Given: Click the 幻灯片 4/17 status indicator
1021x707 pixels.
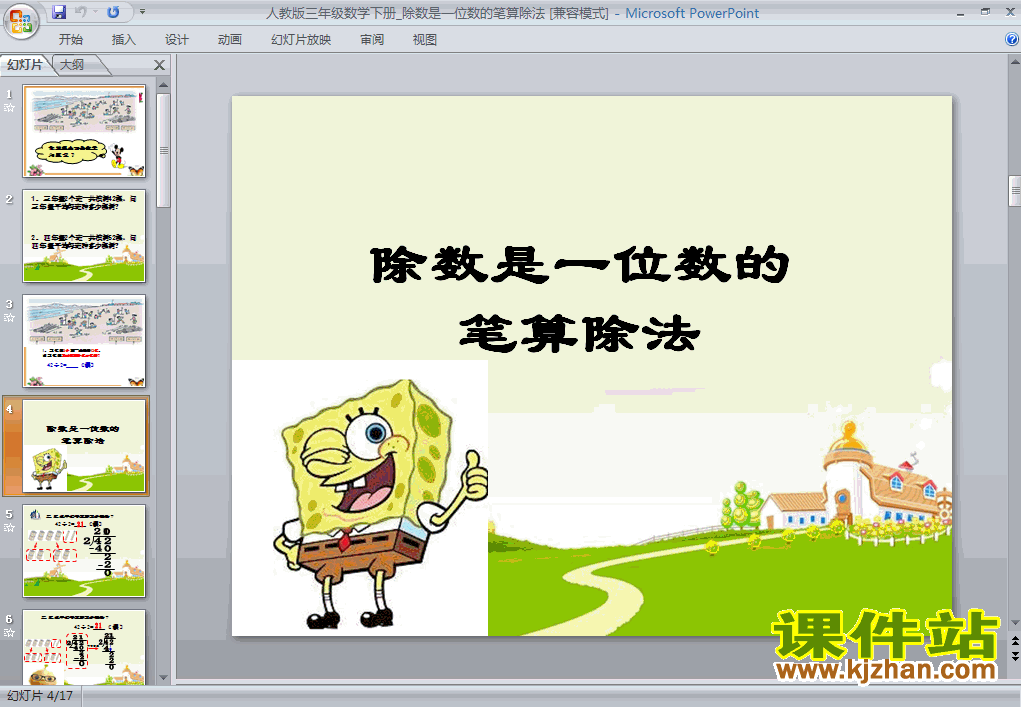Looking at the screenshot, I should coord(40,696).
